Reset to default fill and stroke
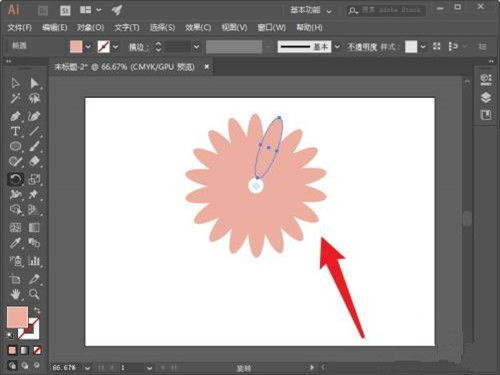 (x=10, y=335)
